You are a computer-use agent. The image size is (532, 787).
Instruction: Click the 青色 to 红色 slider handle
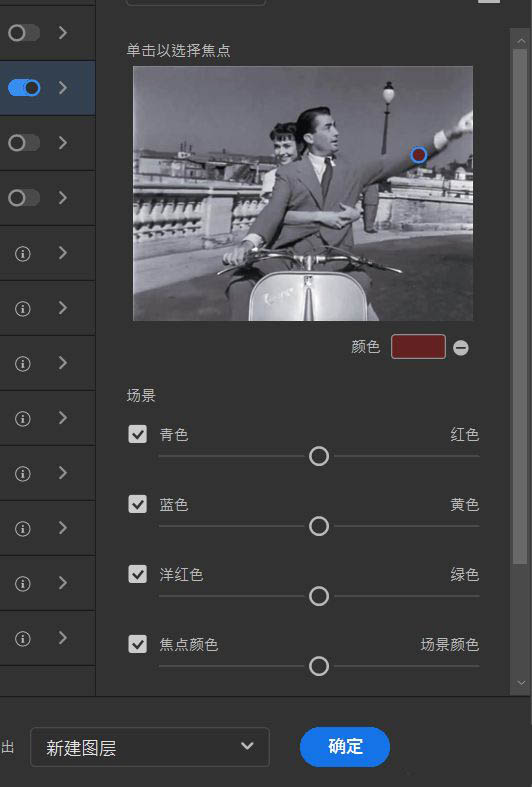click(x=319, y=456)
